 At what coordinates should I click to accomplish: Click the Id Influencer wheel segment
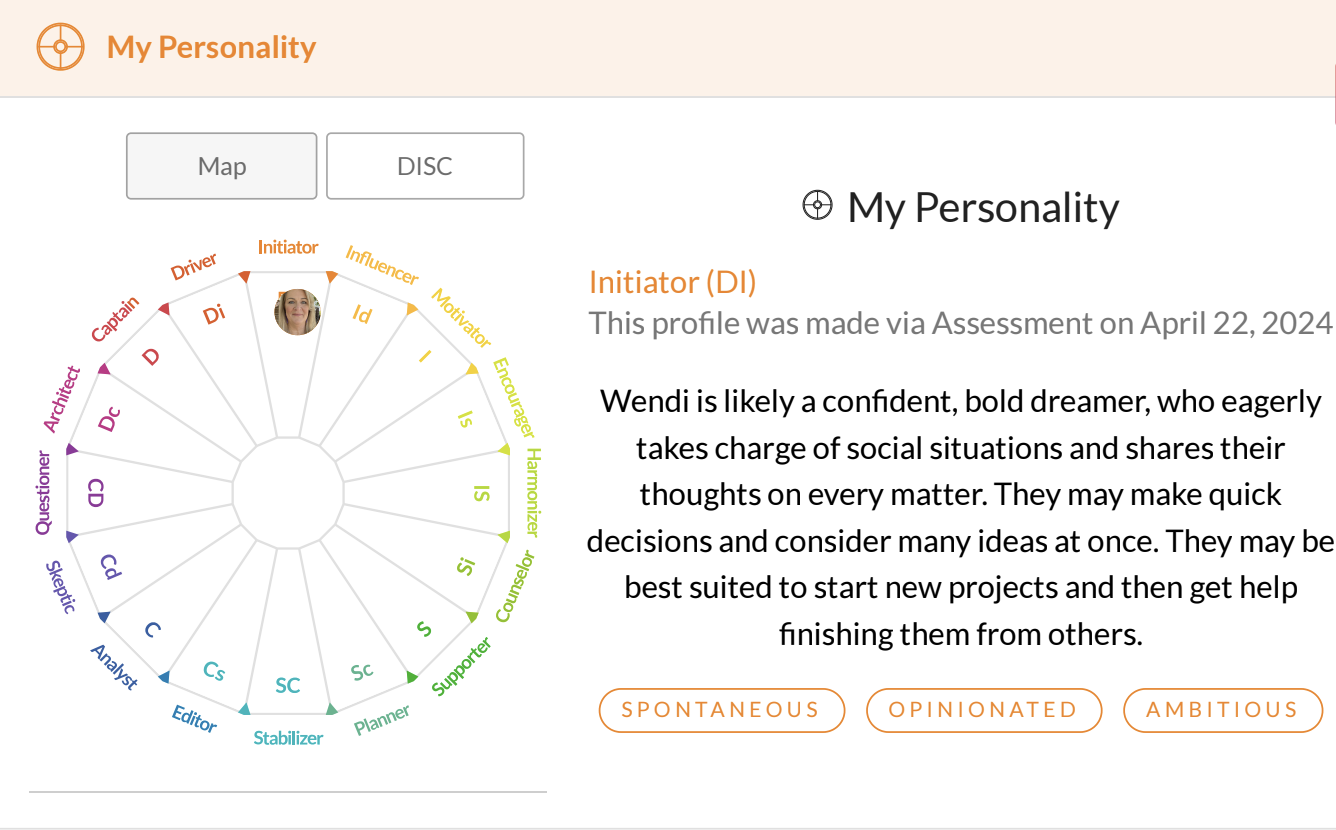tap(362, 315)
